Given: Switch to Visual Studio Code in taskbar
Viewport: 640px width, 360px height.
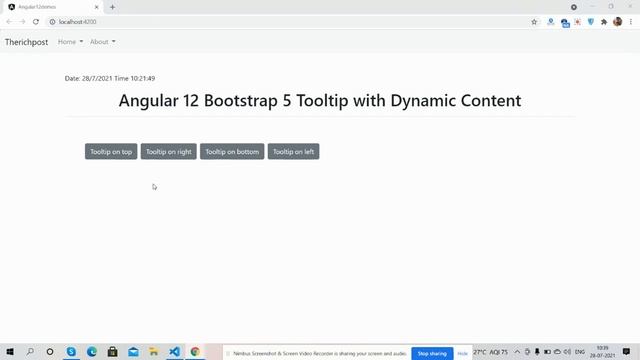Looking at the screenshot, I should [x=174, y=351].
